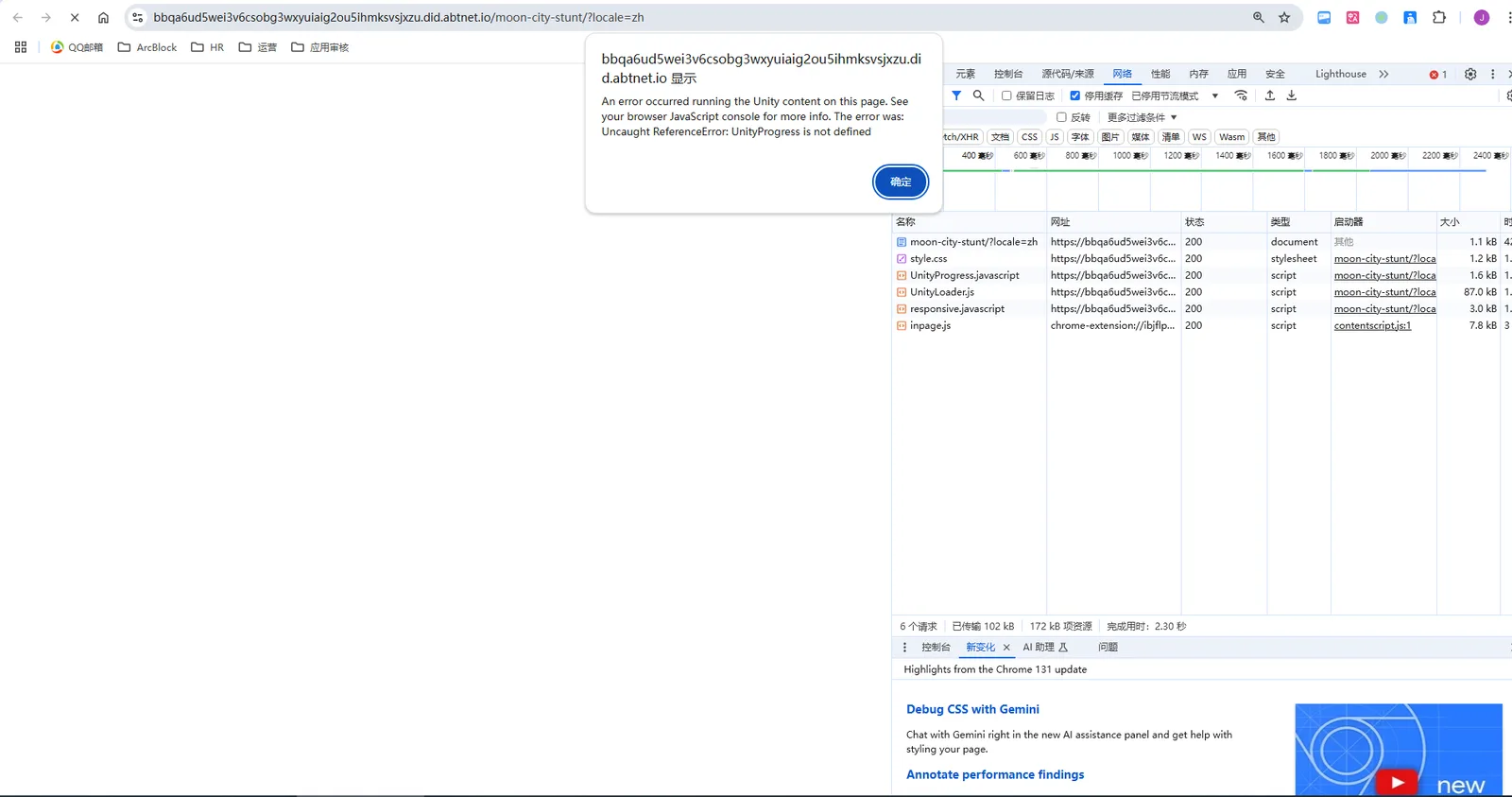
Task: Show more DevTools tabs with » chevron
Action: click(1383, 74)
